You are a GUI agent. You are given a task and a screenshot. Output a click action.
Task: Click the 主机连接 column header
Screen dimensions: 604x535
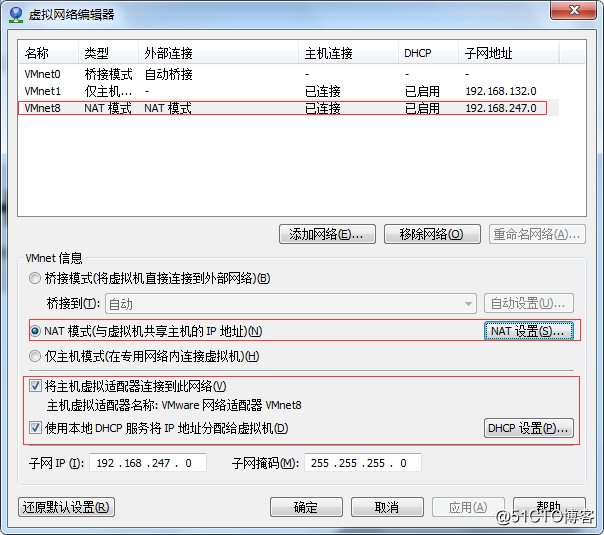point(348,53)
